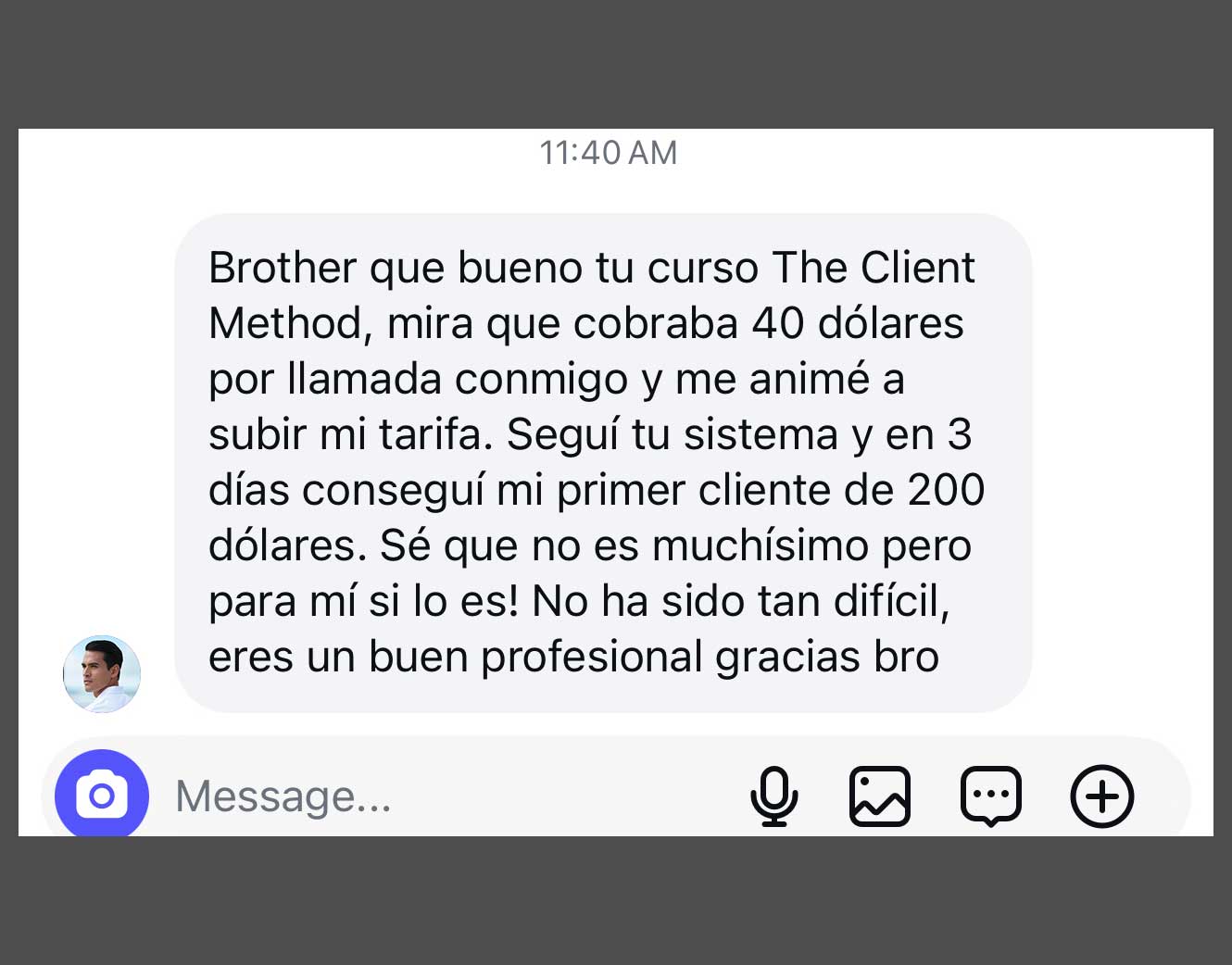The image size is (1232, 965).
Task: Tap the 11:40 AM timestamp
Action: (x=609, y=153)
